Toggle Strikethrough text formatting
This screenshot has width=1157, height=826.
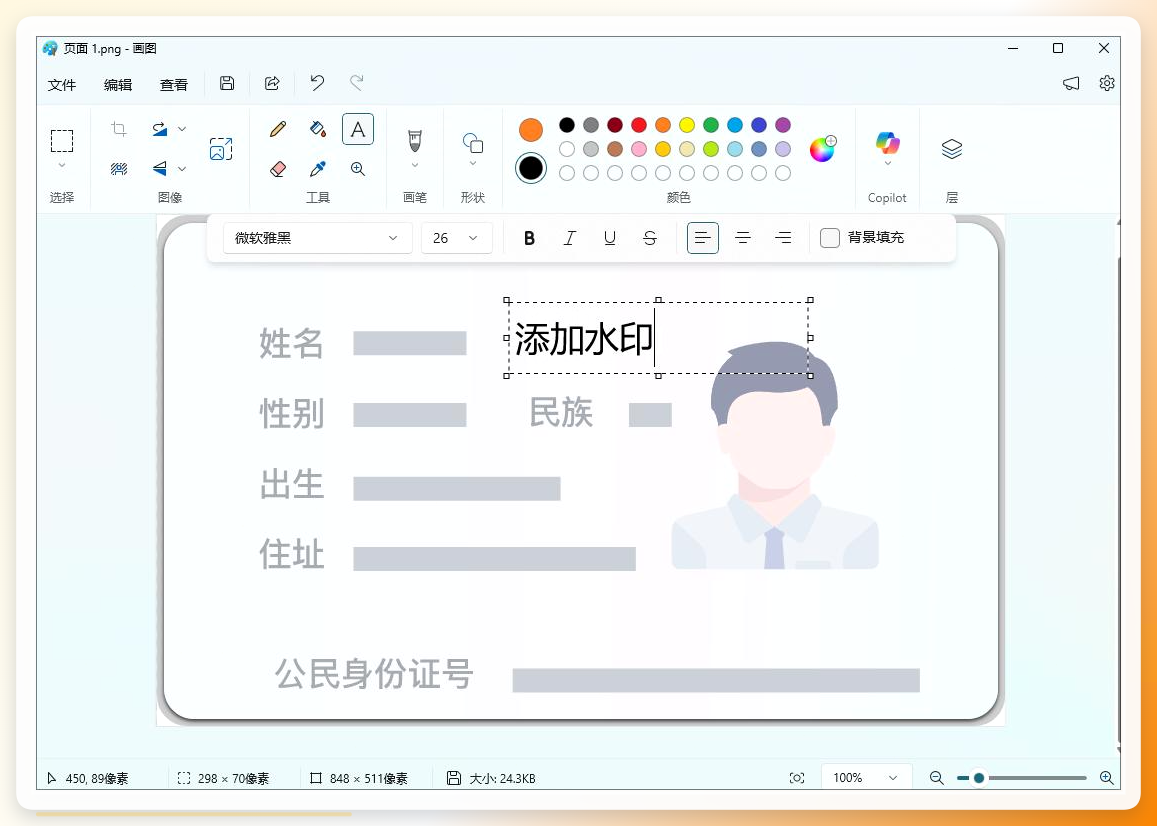pos(650,238)
